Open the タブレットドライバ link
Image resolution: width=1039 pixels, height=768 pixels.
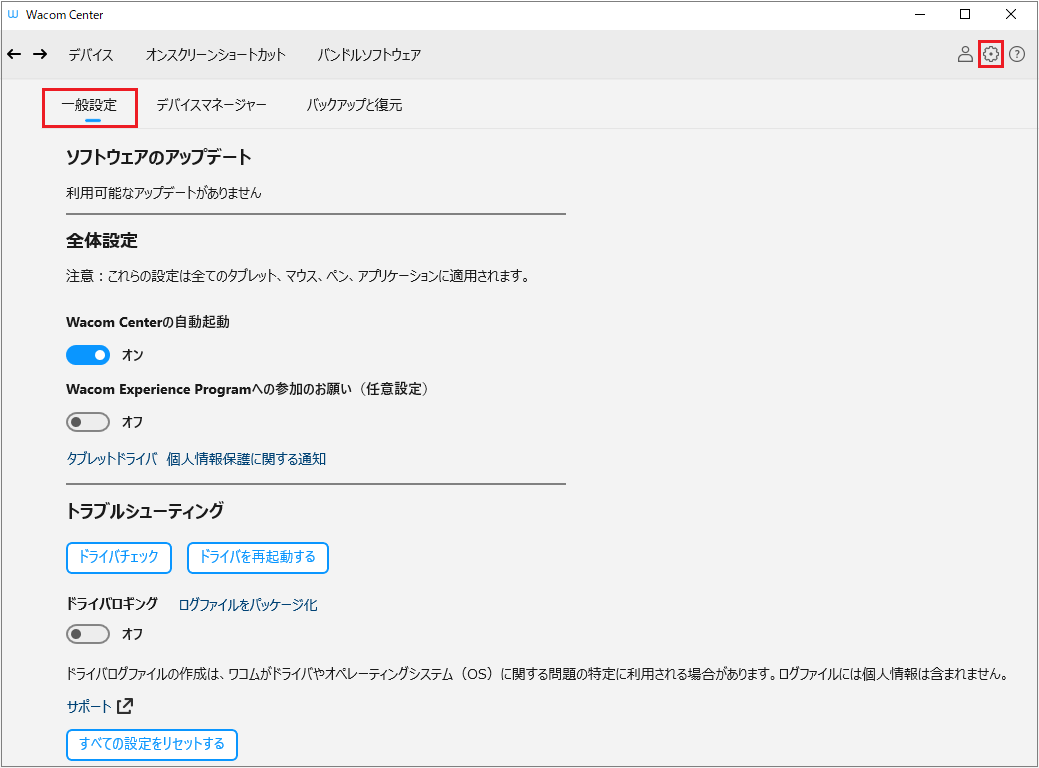point(112,459)
